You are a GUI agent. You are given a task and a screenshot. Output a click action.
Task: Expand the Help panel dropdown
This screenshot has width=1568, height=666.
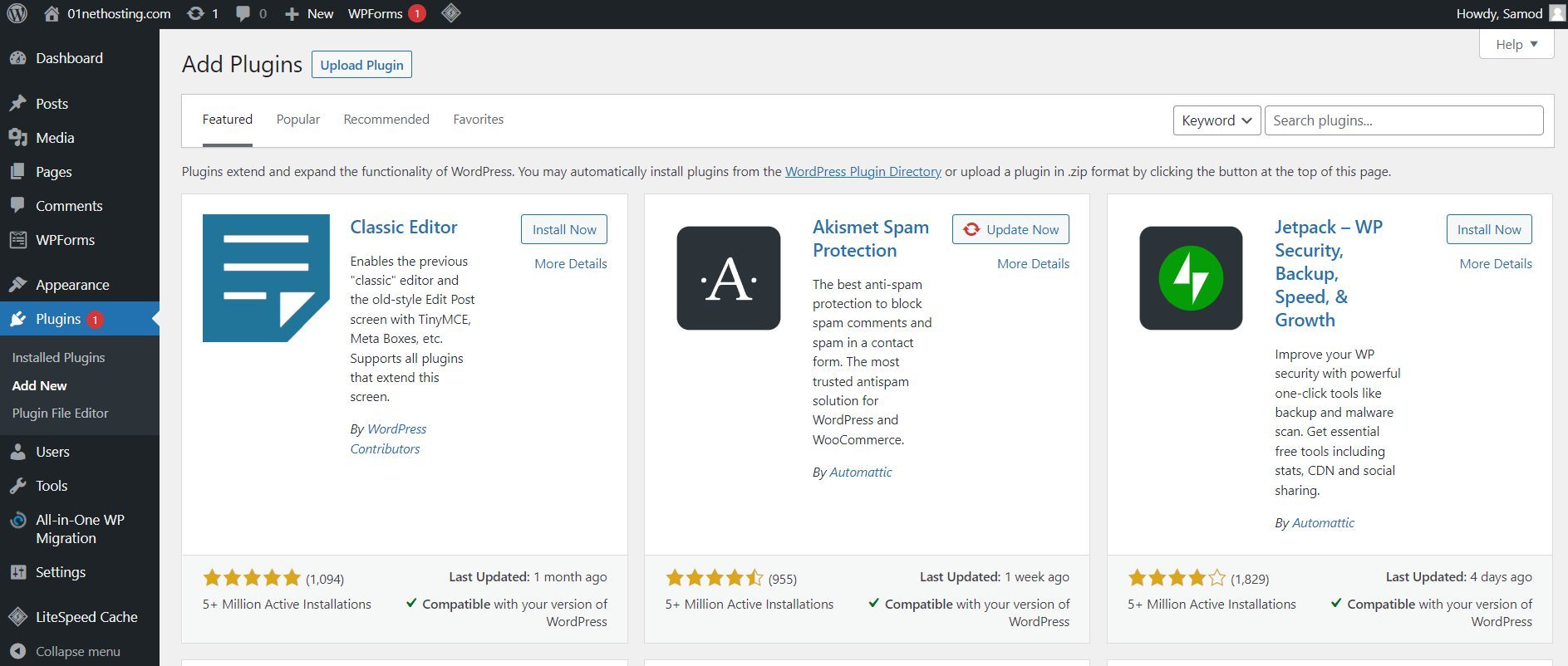(1516, 44)
